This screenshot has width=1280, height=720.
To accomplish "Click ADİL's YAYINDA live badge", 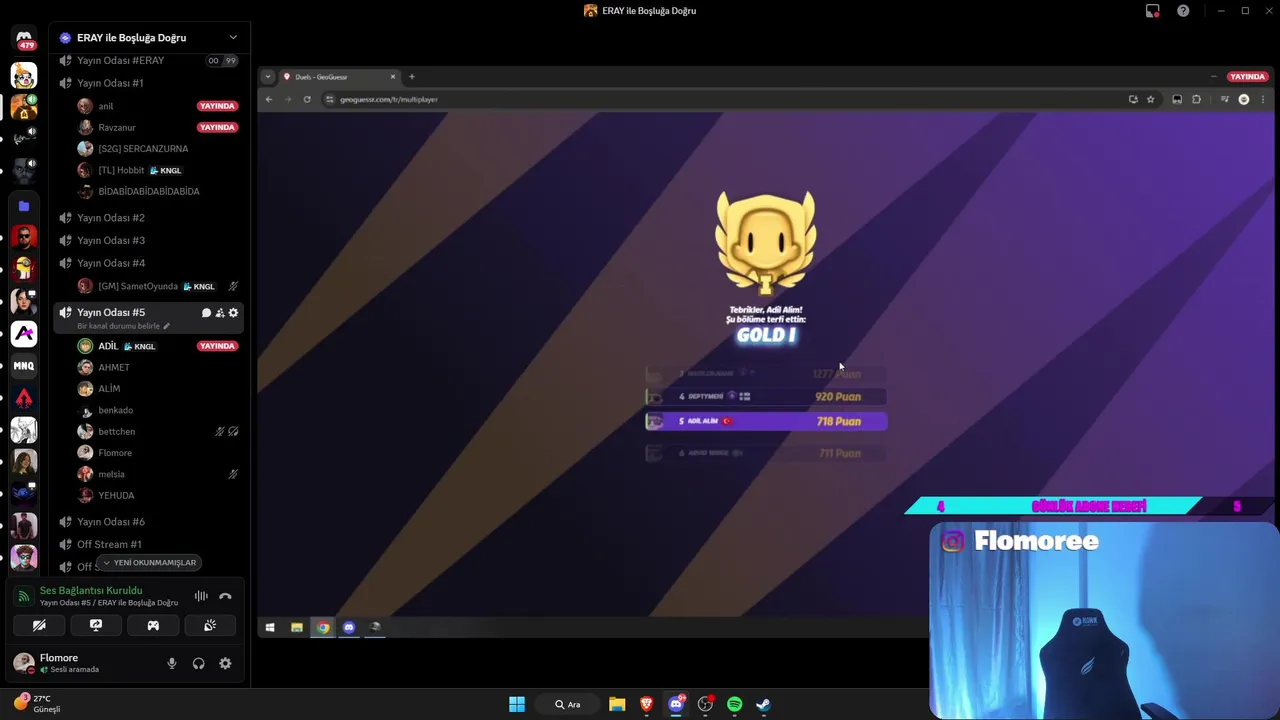I will point(218,346).
